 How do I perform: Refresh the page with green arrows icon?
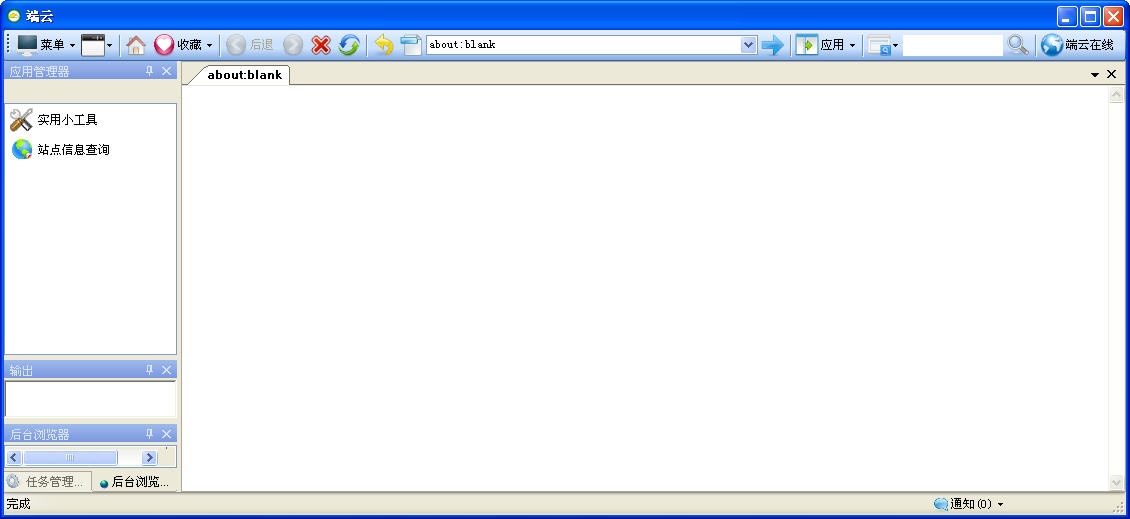[x=349, y=45]
